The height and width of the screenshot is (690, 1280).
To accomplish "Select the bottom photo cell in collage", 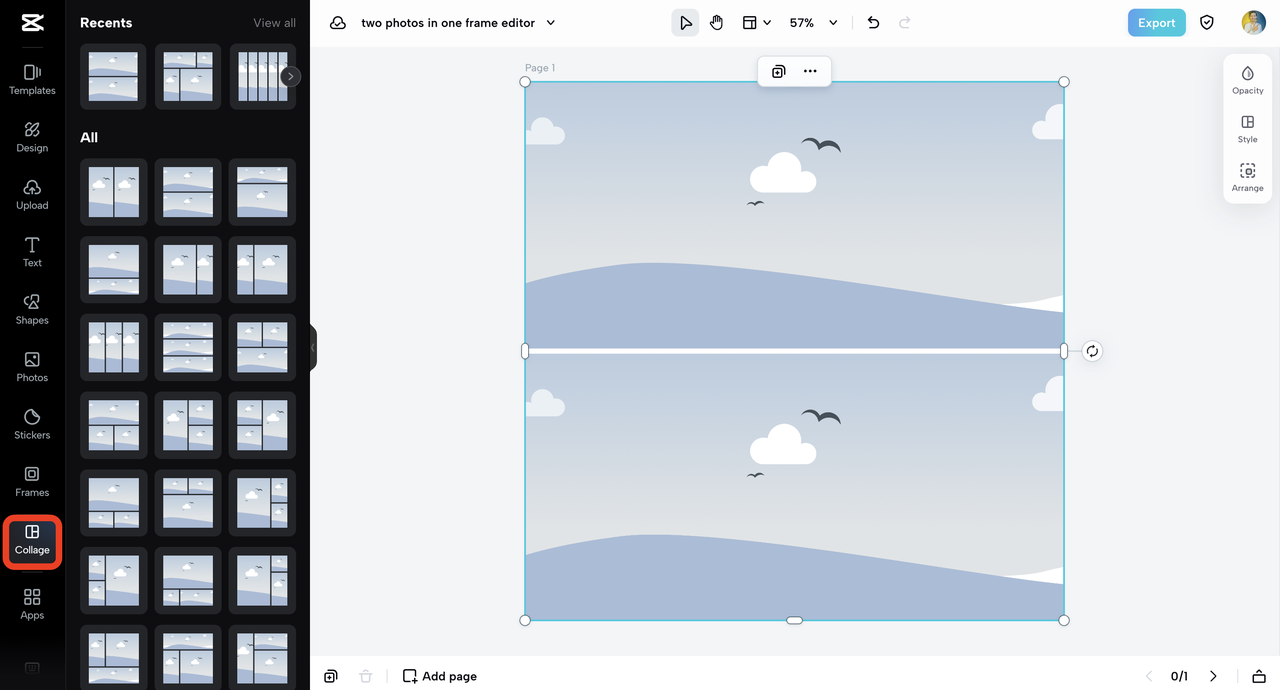I will [794, 486].
